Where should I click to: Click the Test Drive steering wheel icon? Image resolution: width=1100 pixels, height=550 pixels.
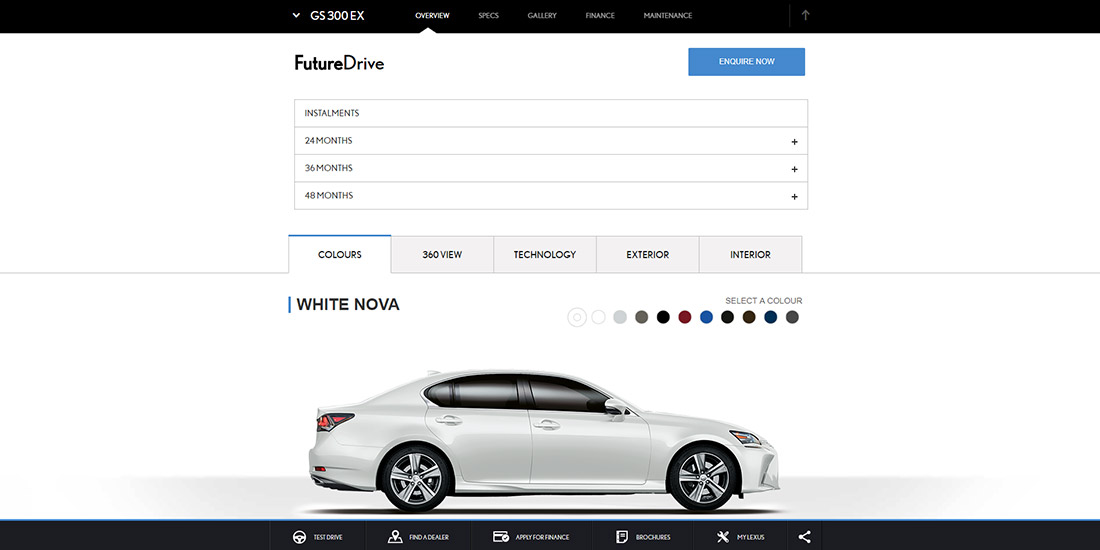300,537
